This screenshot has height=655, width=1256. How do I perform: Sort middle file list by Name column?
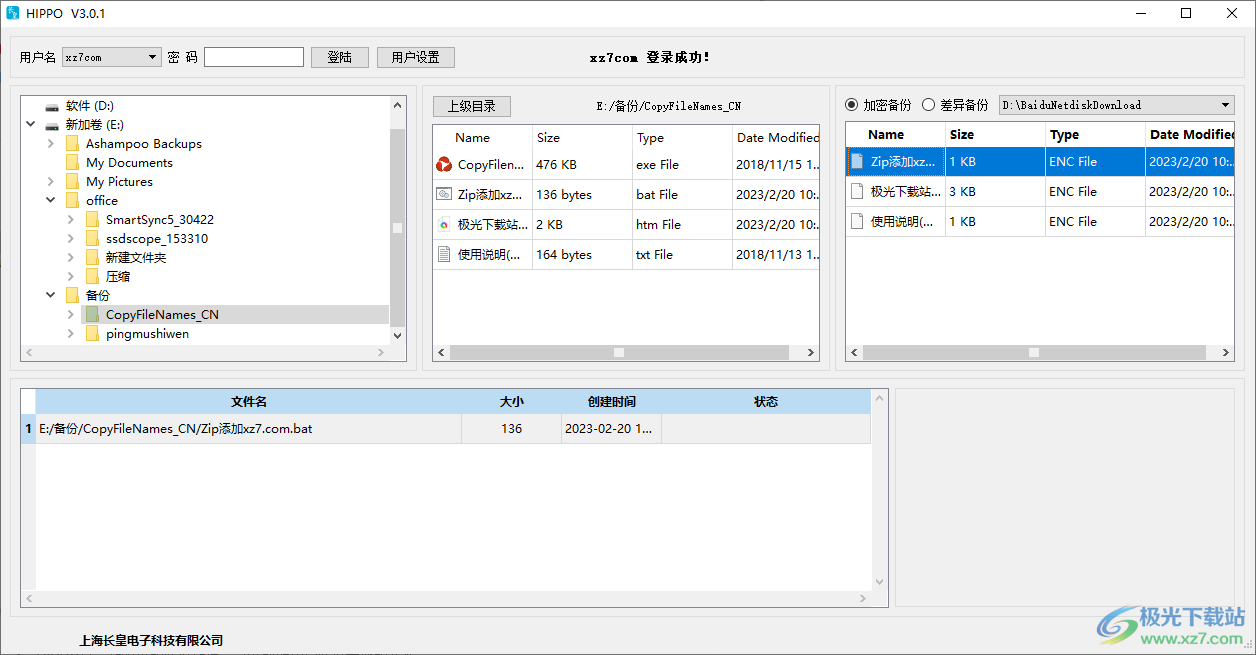pos(483,138)
